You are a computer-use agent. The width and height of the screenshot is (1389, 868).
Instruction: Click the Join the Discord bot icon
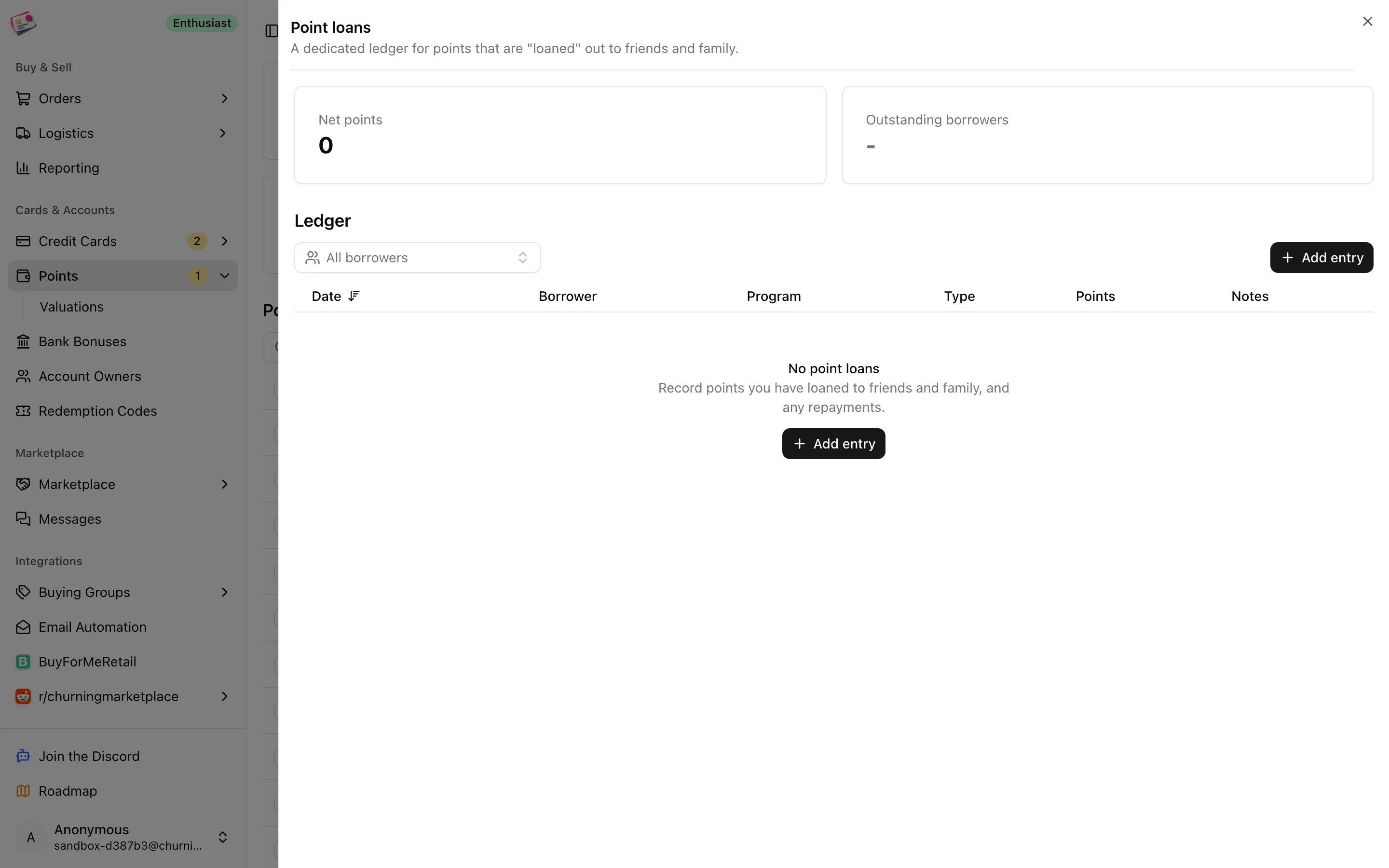pyautogui.click(x=23, y=756)
